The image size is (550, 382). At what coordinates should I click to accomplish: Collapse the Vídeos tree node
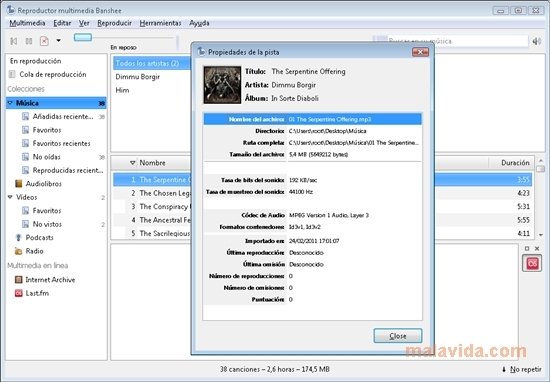[10, 197]
